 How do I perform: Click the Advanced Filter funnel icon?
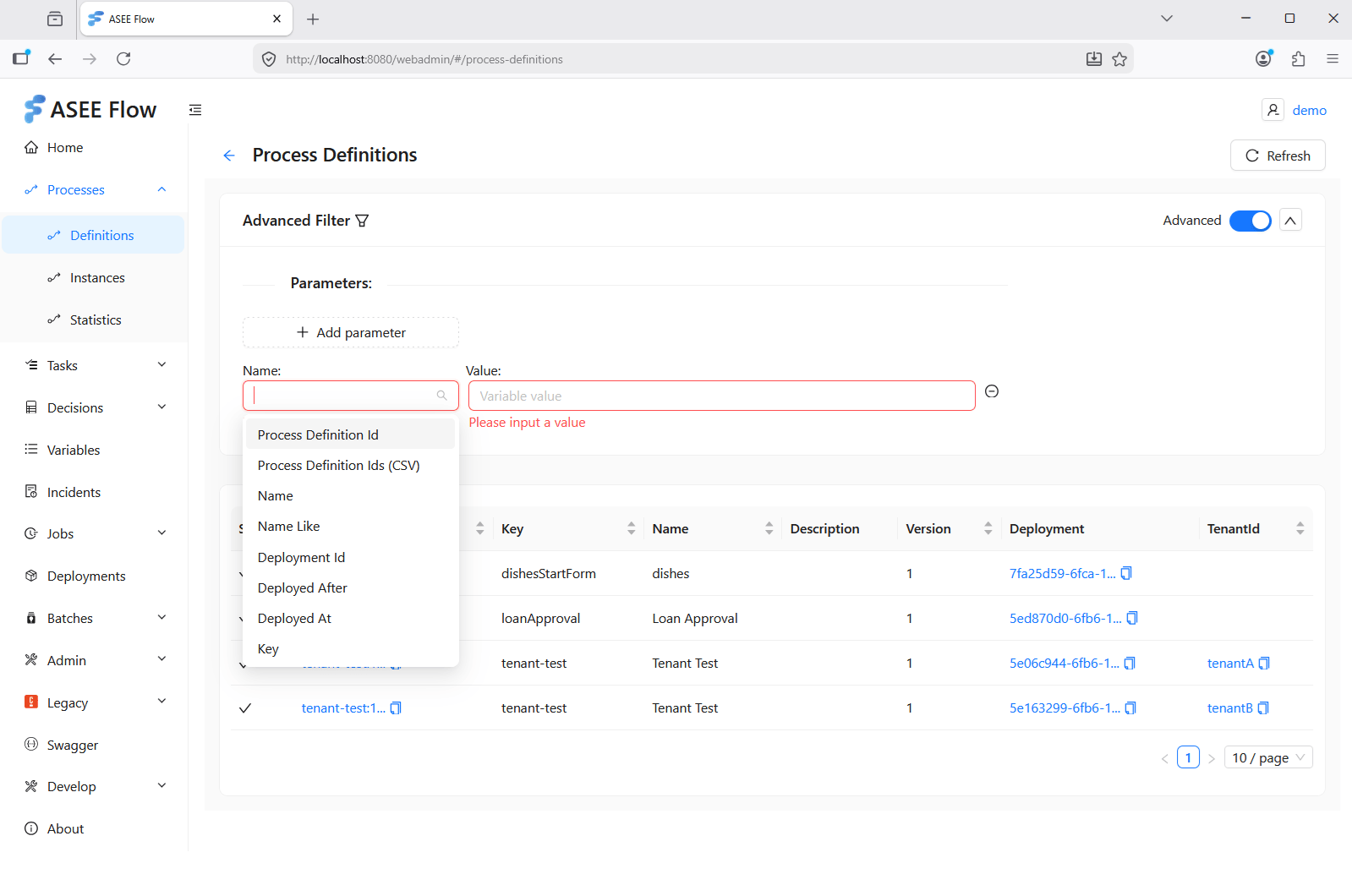click(x=363, y=221)
